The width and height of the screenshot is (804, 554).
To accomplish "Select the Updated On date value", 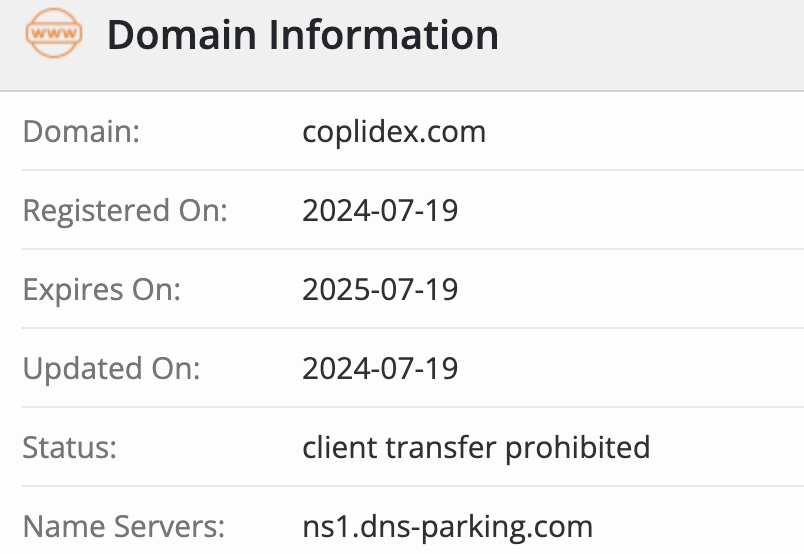I will coord(380,368).
